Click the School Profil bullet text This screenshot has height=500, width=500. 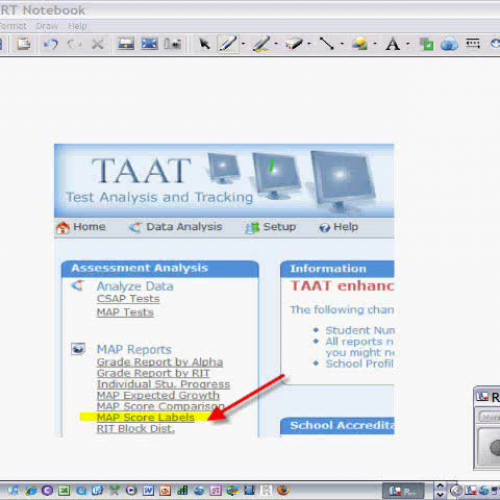pyautogui.click(x=360, y=363)
